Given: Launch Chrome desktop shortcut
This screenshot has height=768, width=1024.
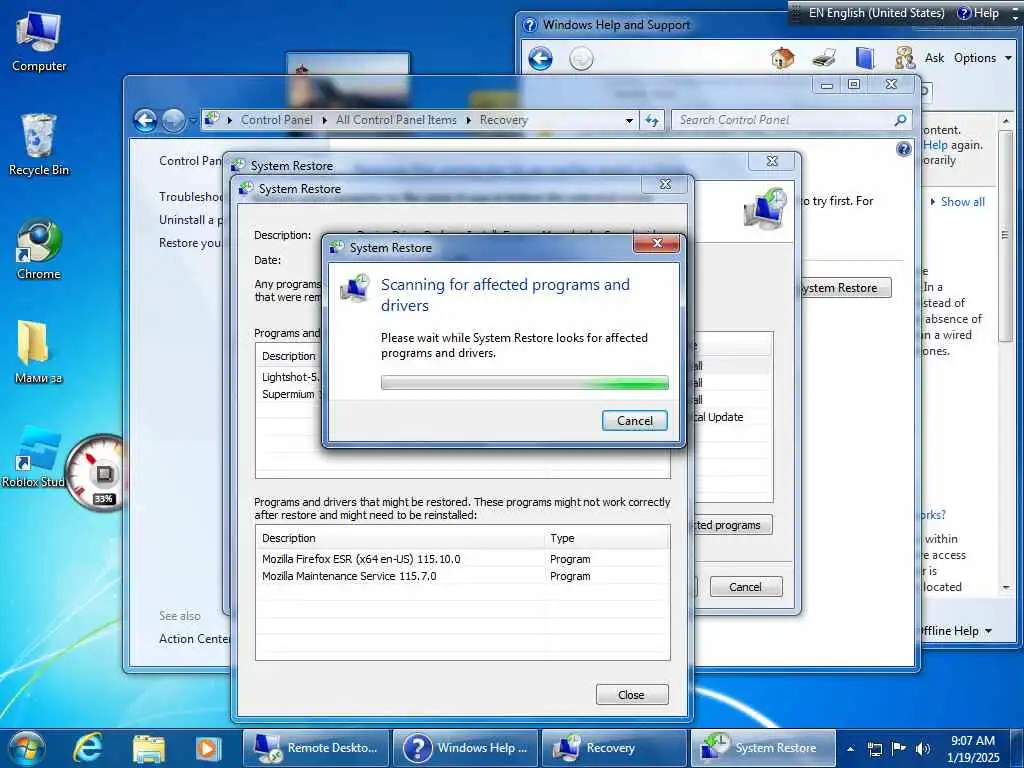Looking at the screenshot, I should coord(39,249).
